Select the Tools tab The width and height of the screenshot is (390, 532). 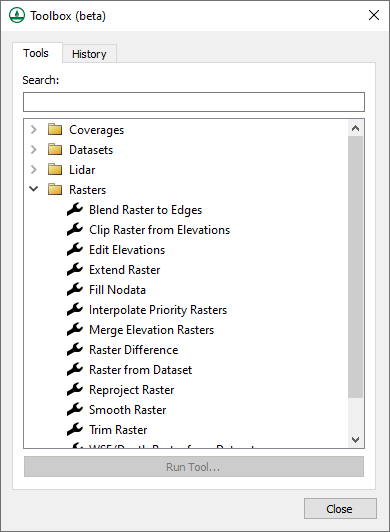coord(36,53)
